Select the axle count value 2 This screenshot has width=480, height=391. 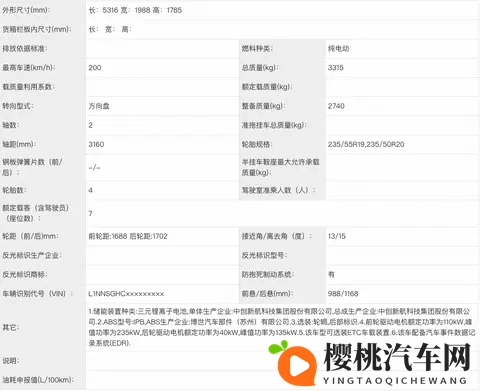click(x=91, y=125)
